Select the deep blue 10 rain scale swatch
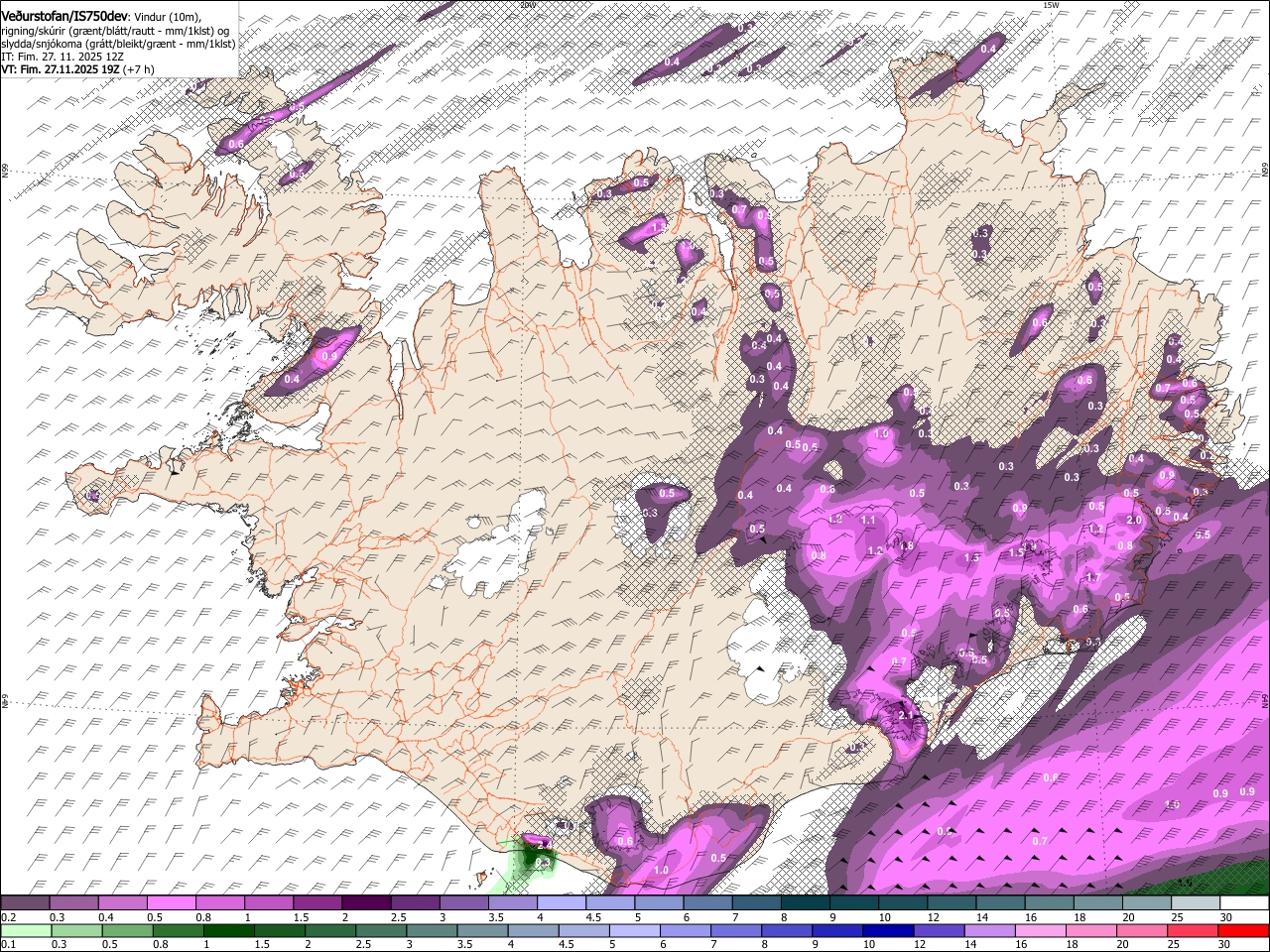The width and height of the screenshot is (1270, 952). 888,930
